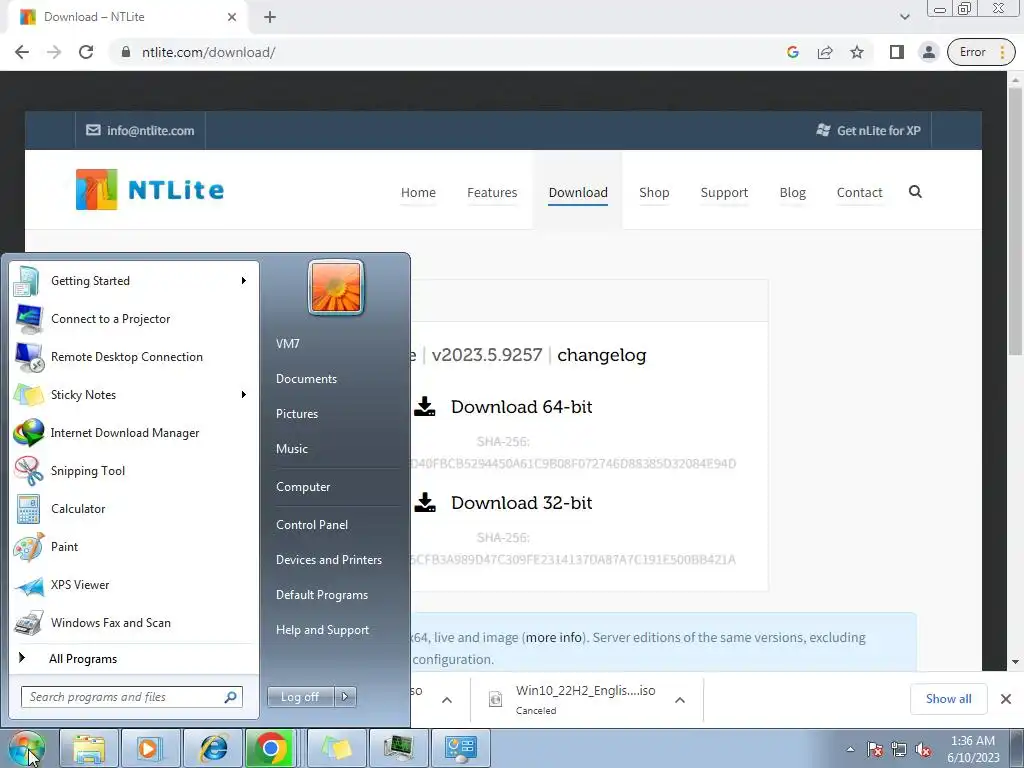Open the Chrome profile icon
This screenshot has height=768, width=1024.
pyautogui.click(x=928, y=52)
